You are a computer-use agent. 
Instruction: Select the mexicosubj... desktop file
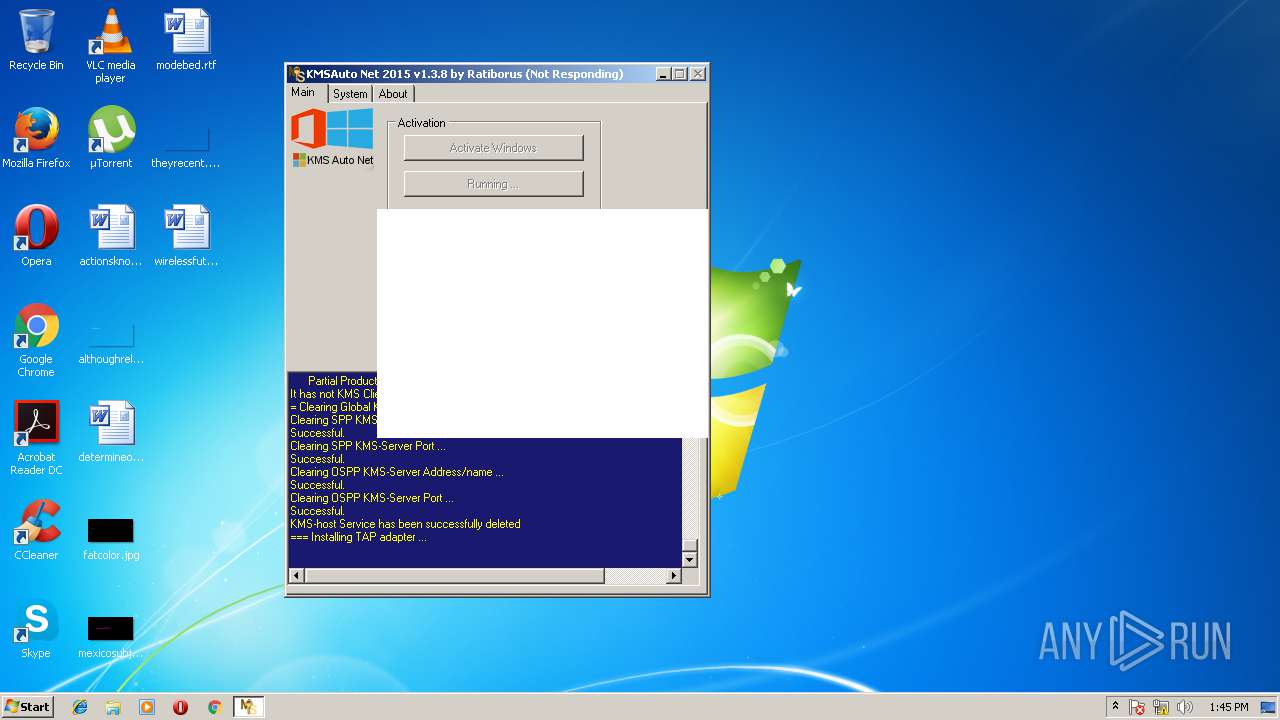(x=110, y=636)
